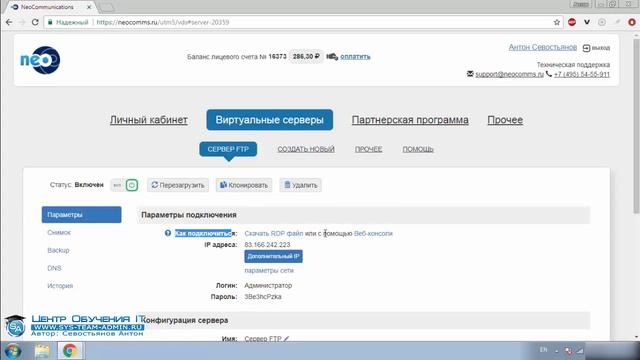Click the help question mark icon near Как подключиться
Viewport: 640px width, 360px height.
pos(168,233)
